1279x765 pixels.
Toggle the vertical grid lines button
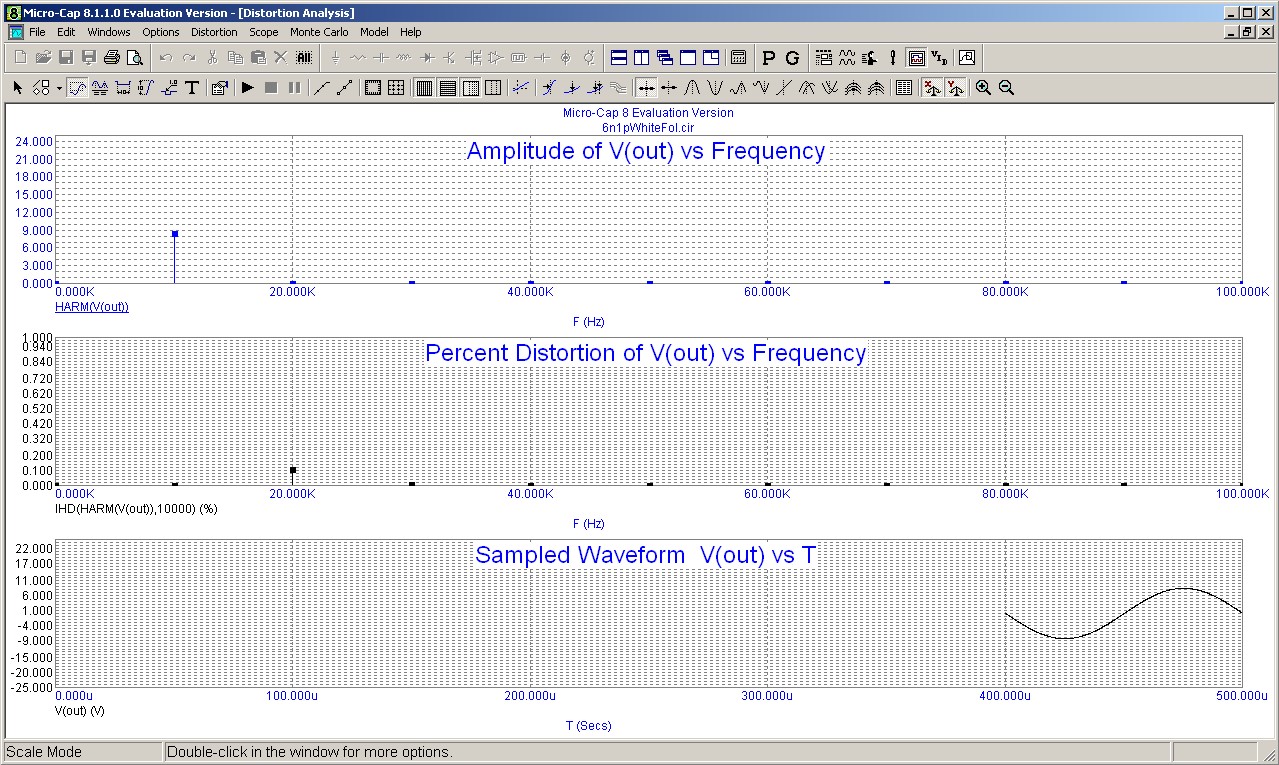[x=493, y=88]
